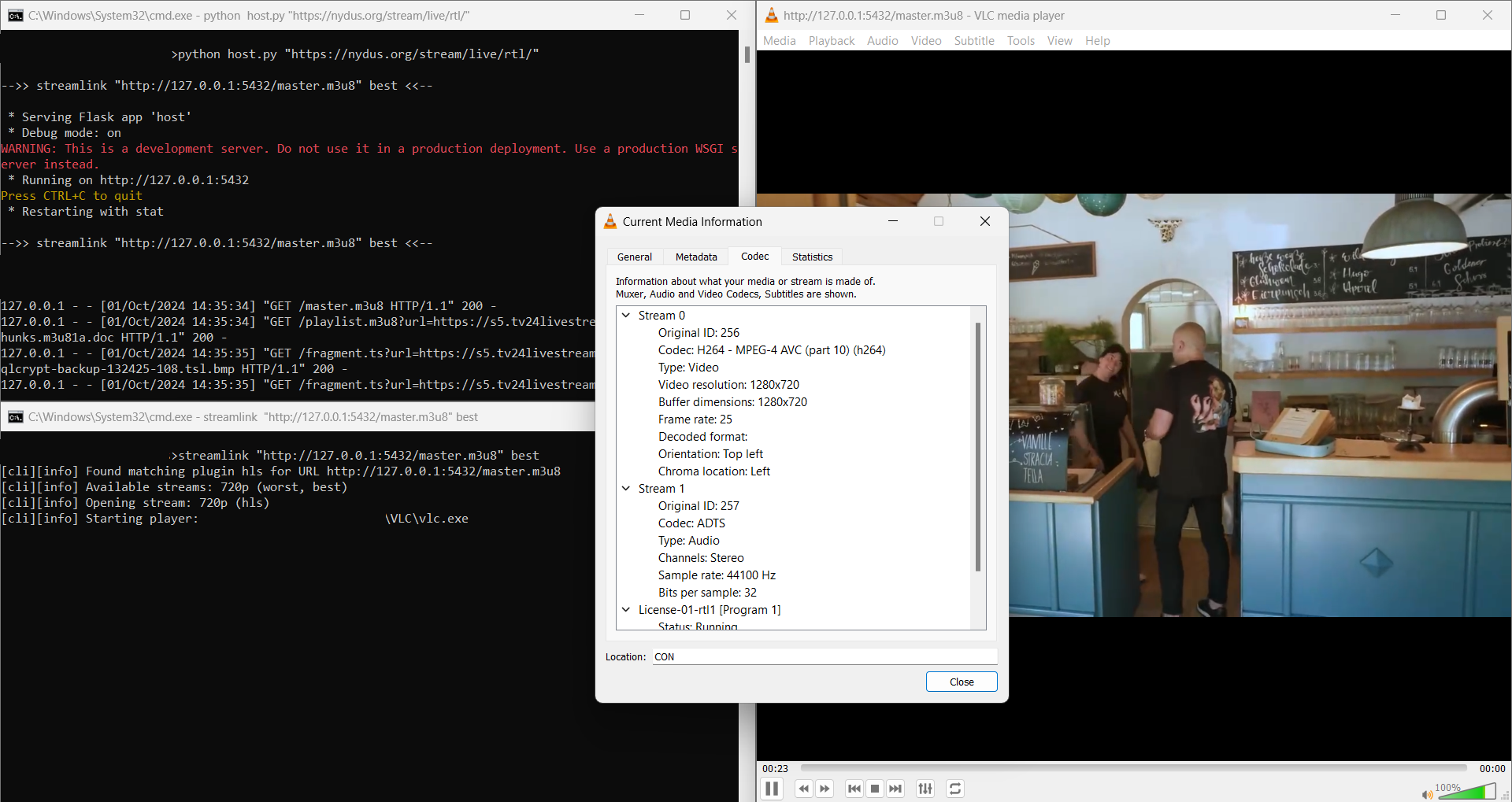Close the Current Media Information dialog via X
The height and width of the screenshot is (802, 1512).
984,221
